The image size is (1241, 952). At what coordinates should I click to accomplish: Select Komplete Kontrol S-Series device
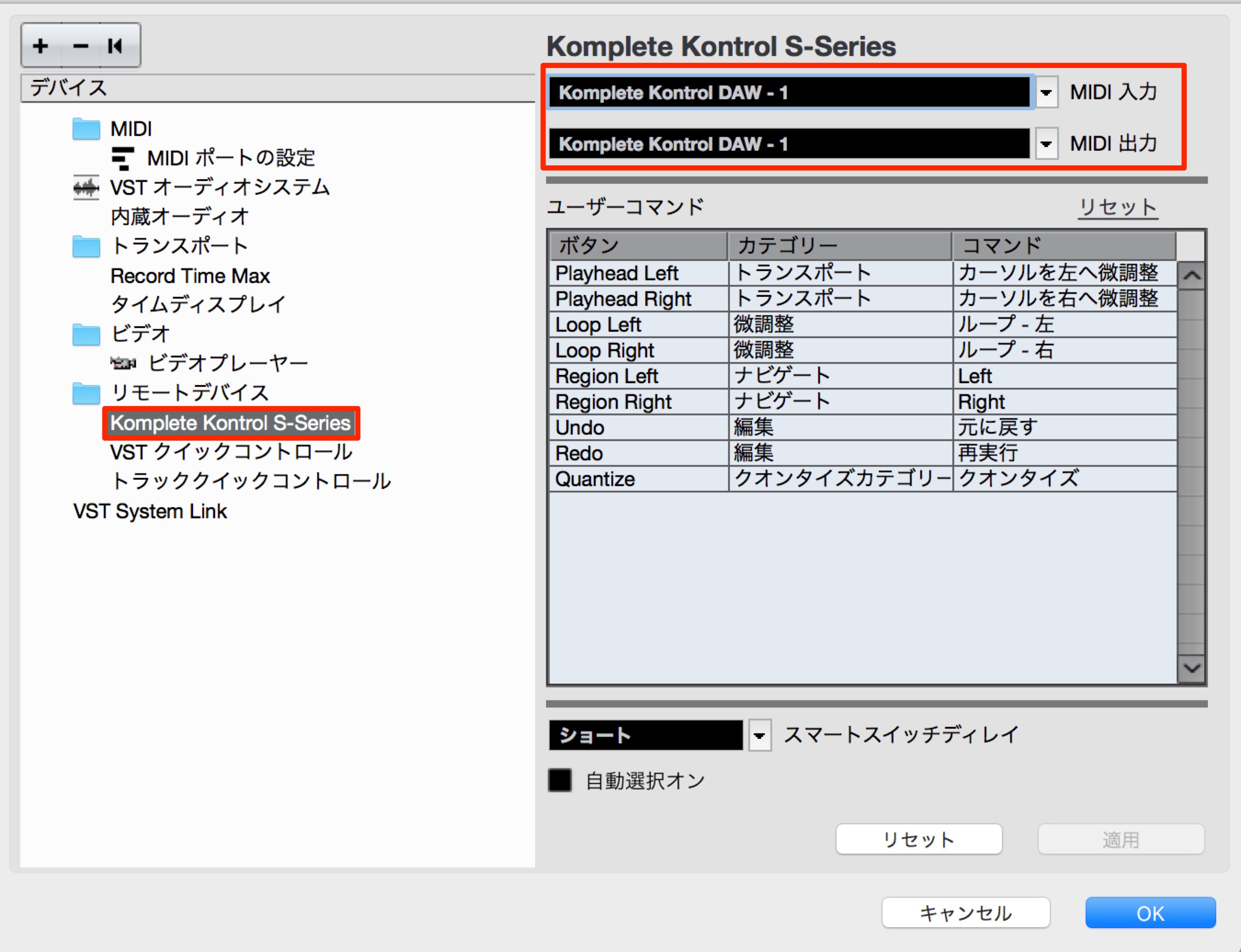click(x=231, y=423)
